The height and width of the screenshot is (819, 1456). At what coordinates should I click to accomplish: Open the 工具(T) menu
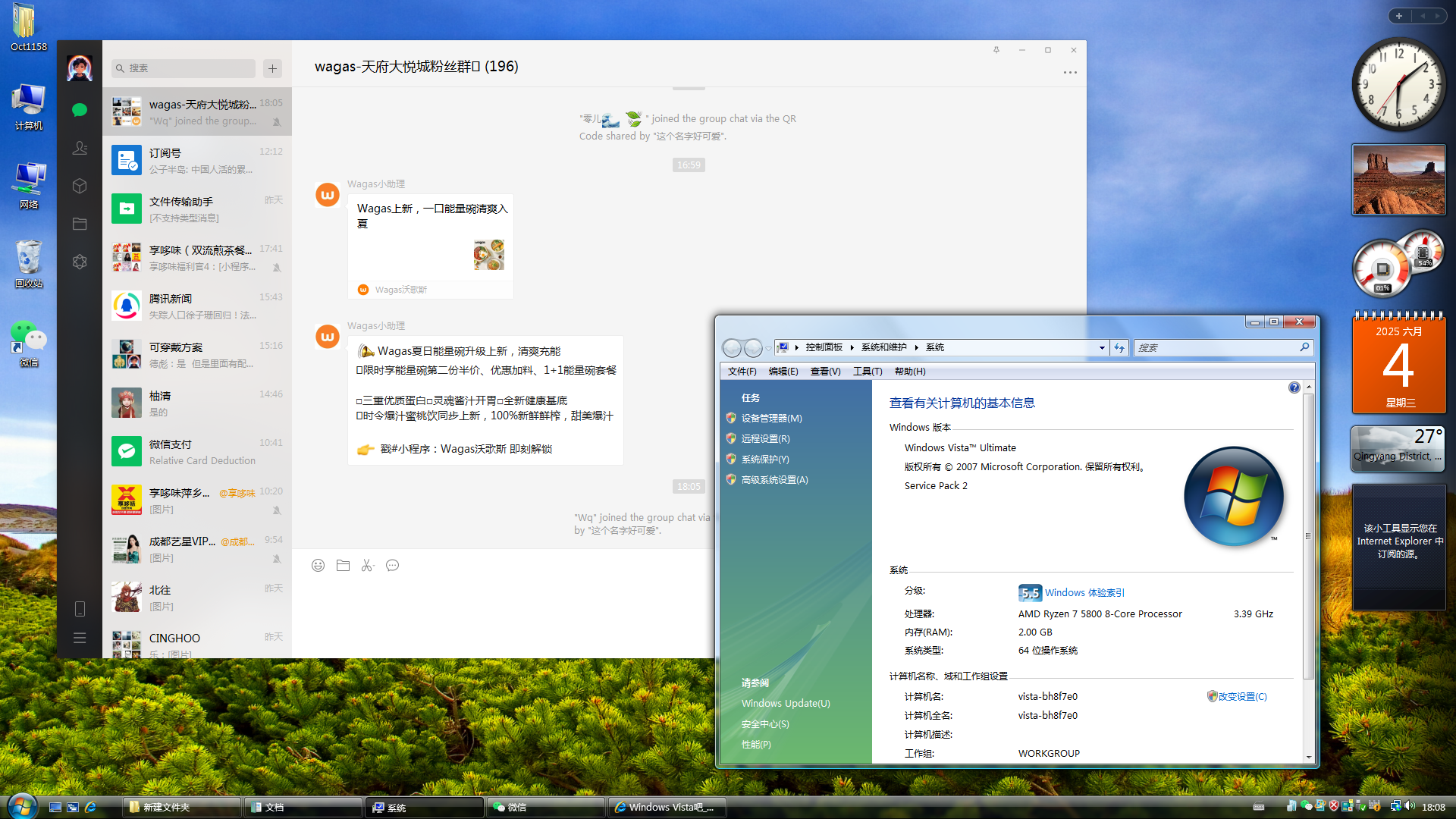click(868, 372)
